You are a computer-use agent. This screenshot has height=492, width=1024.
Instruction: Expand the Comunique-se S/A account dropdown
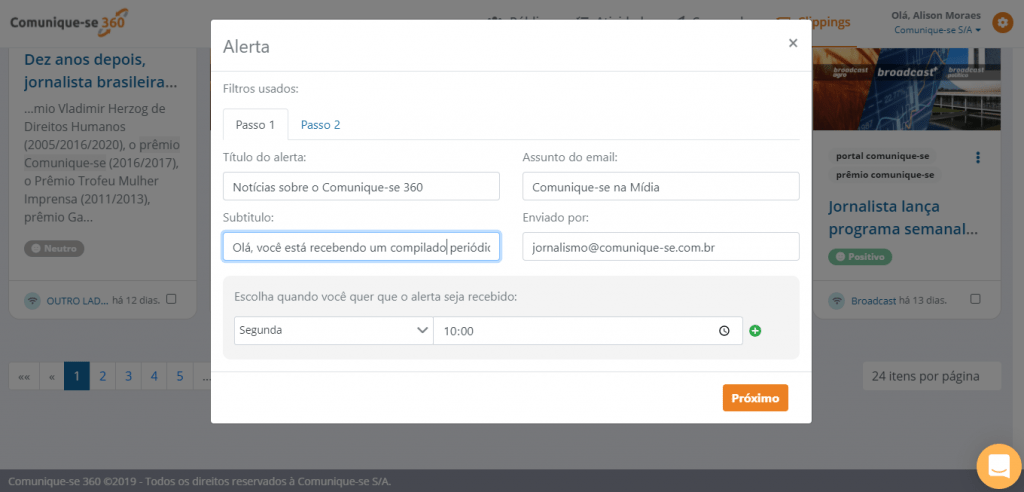tap(938, 29)
